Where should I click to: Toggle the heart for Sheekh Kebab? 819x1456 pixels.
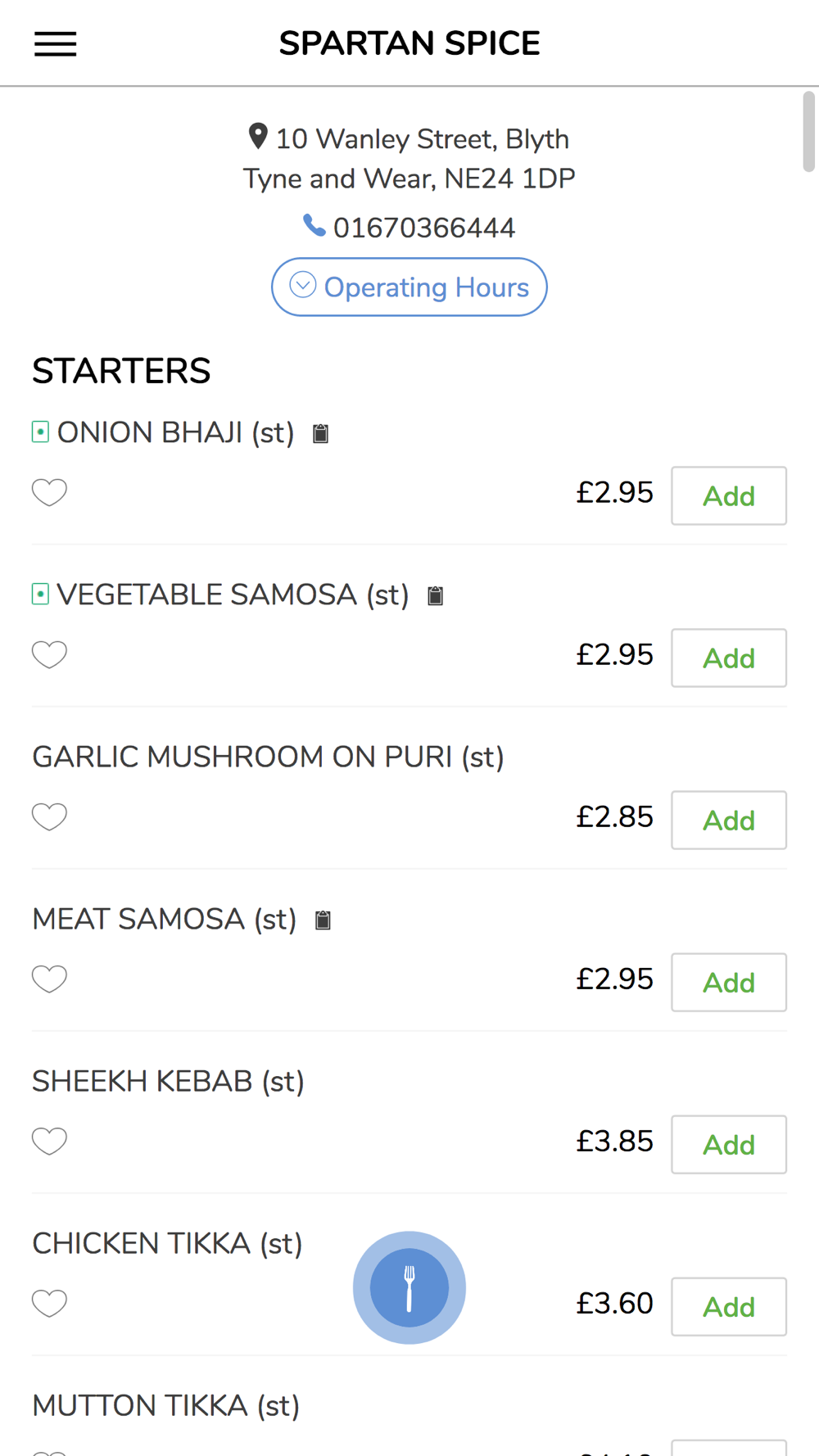point(49,1141)
